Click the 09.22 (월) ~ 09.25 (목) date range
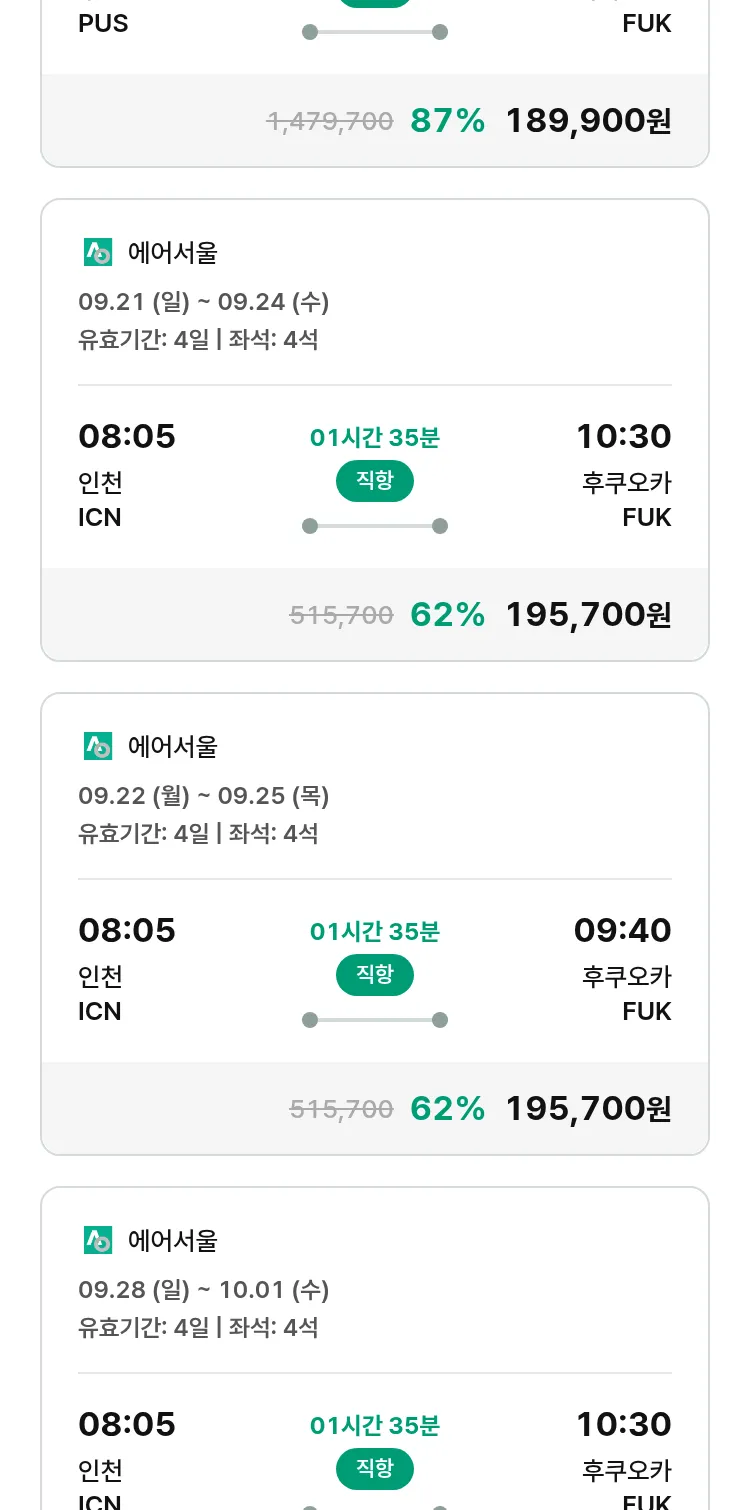 point(204,796)
